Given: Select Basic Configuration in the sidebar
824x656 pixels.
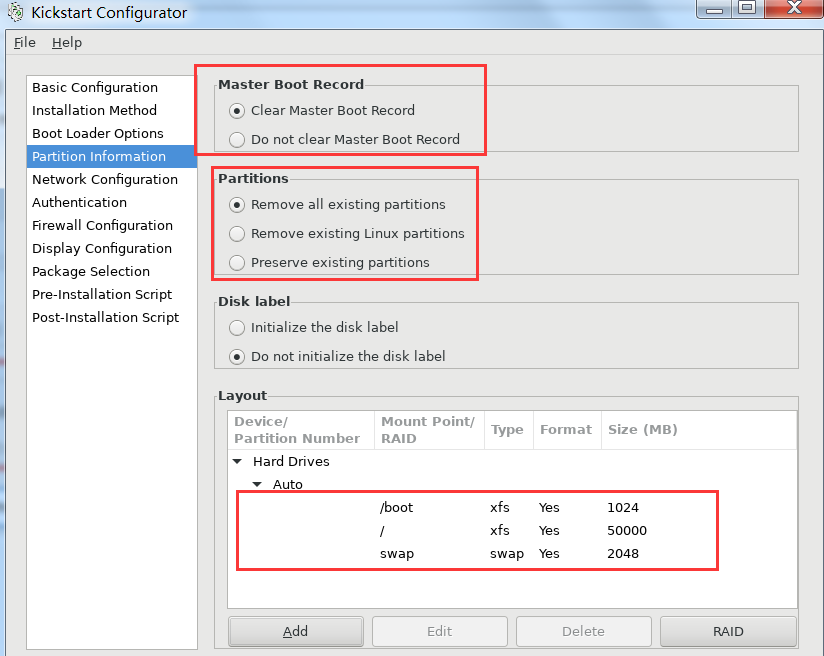Looking at the screenshot, I should 111,87.
